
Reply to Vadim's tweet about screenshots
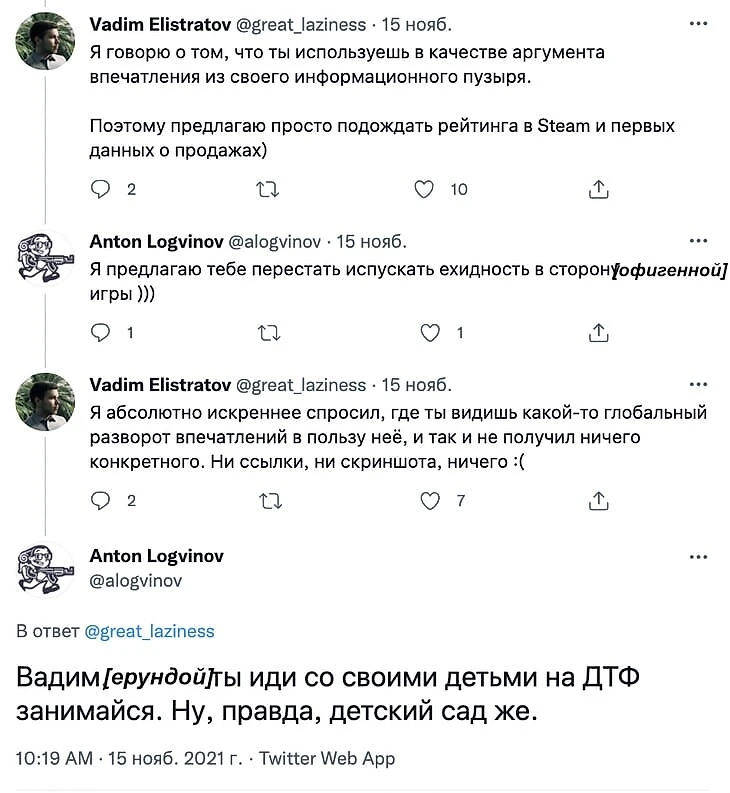click(100, 500)
